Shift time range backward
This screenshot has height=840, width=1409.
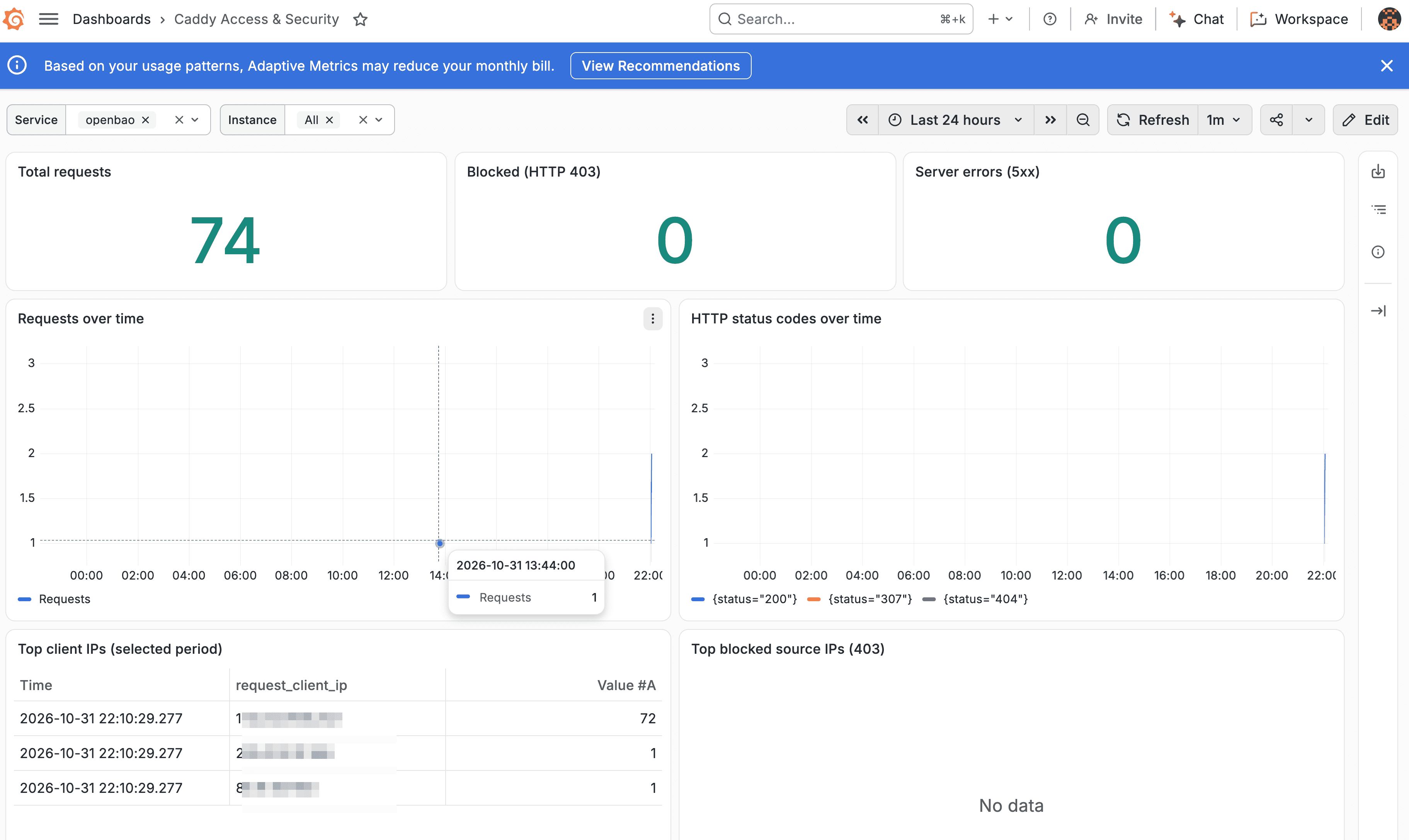coord(862,120)
